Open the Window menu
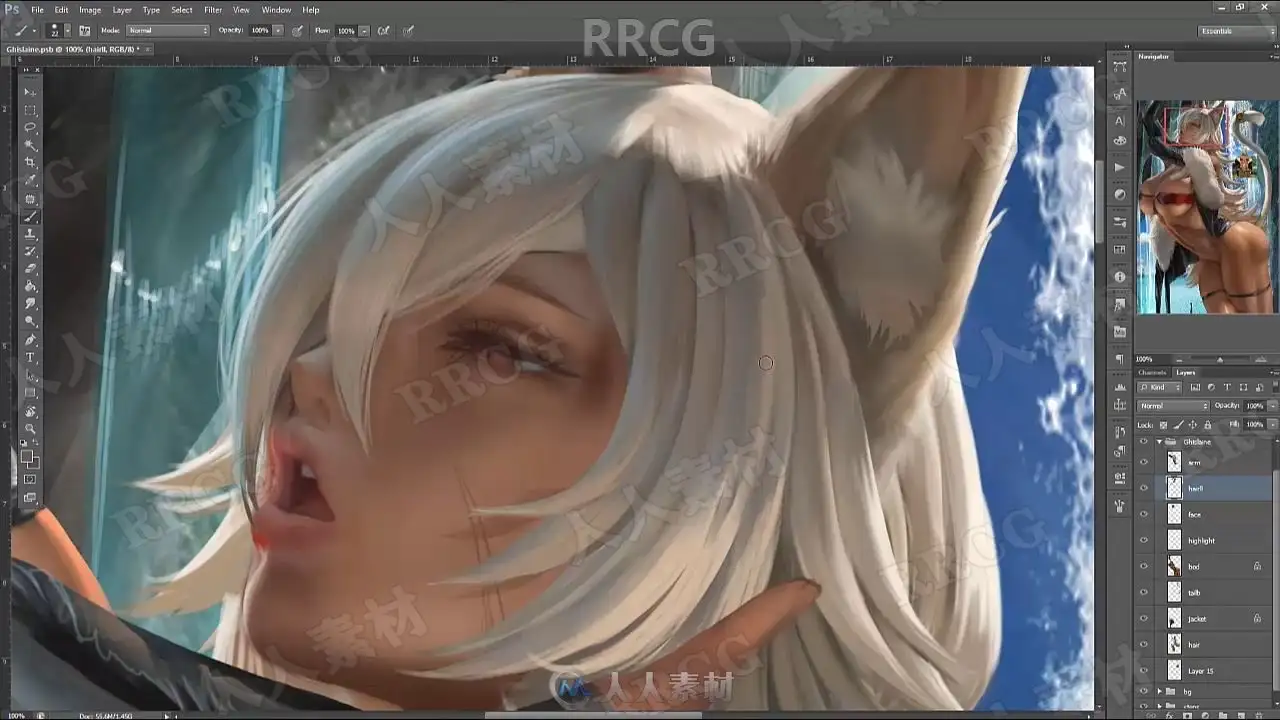The width and height of the screenshot is (1280, 720). (276, 10)
